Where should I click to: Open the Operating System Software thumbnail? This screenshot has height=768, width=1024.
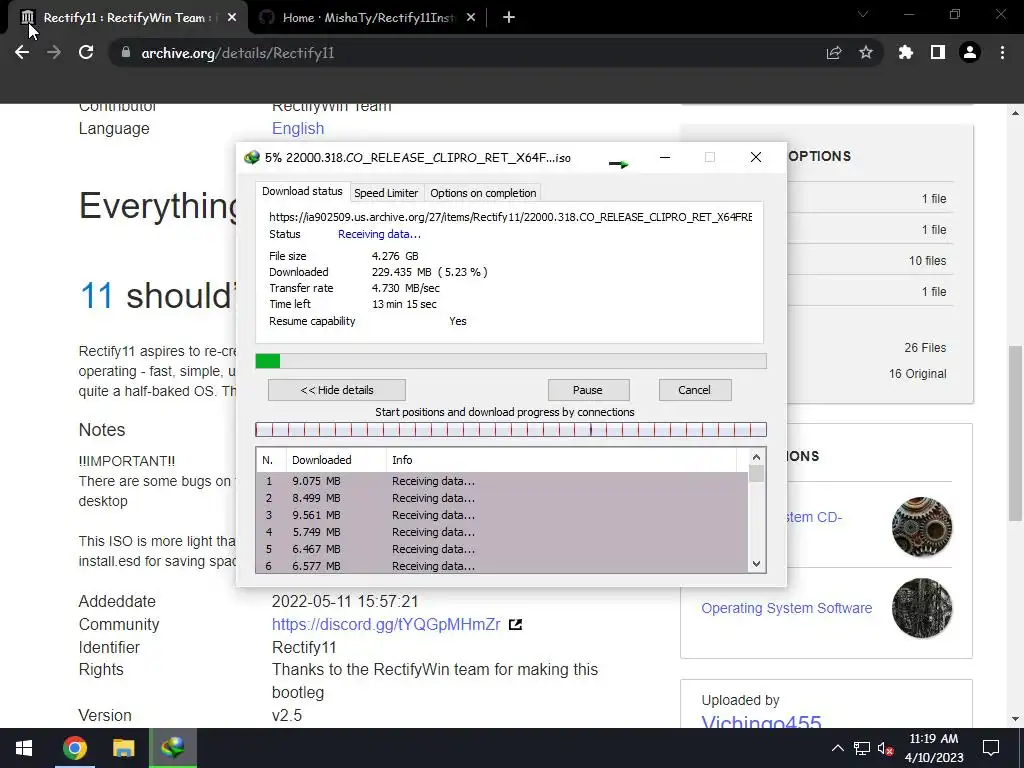921,608
